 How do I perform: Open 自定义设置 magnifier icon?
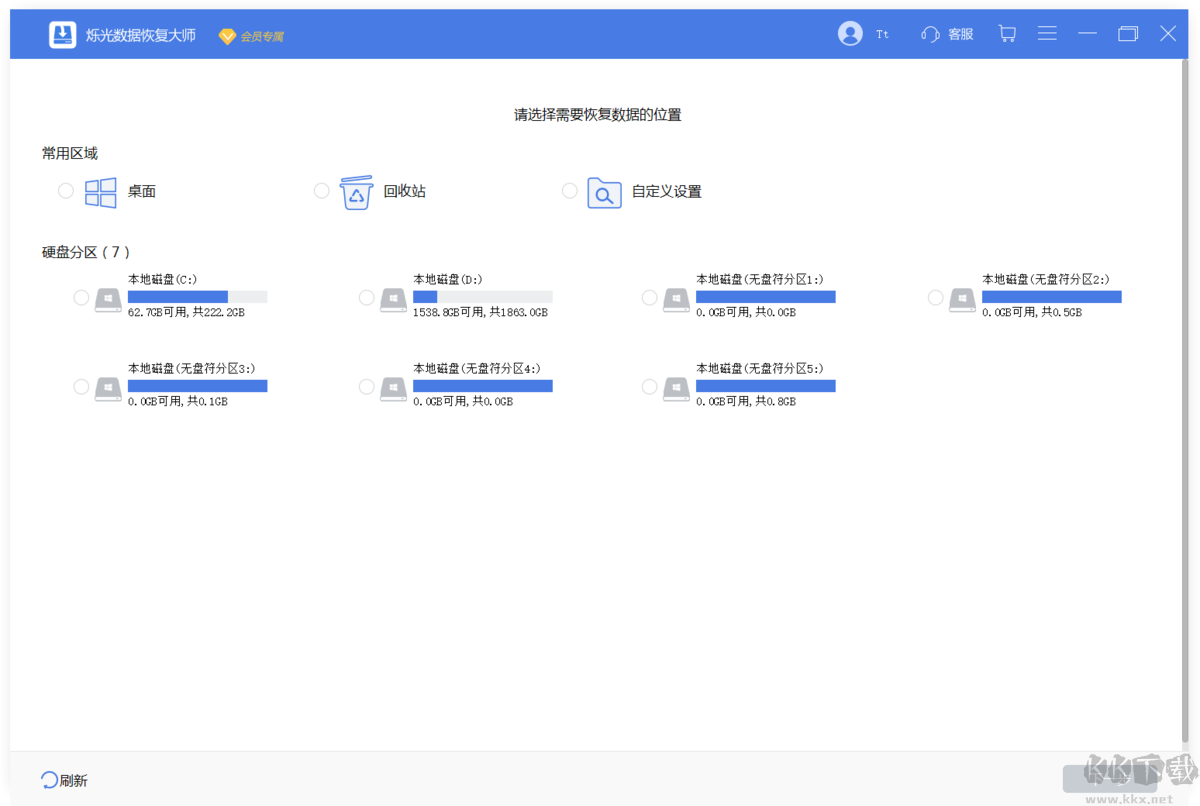(x=604, y=193)
